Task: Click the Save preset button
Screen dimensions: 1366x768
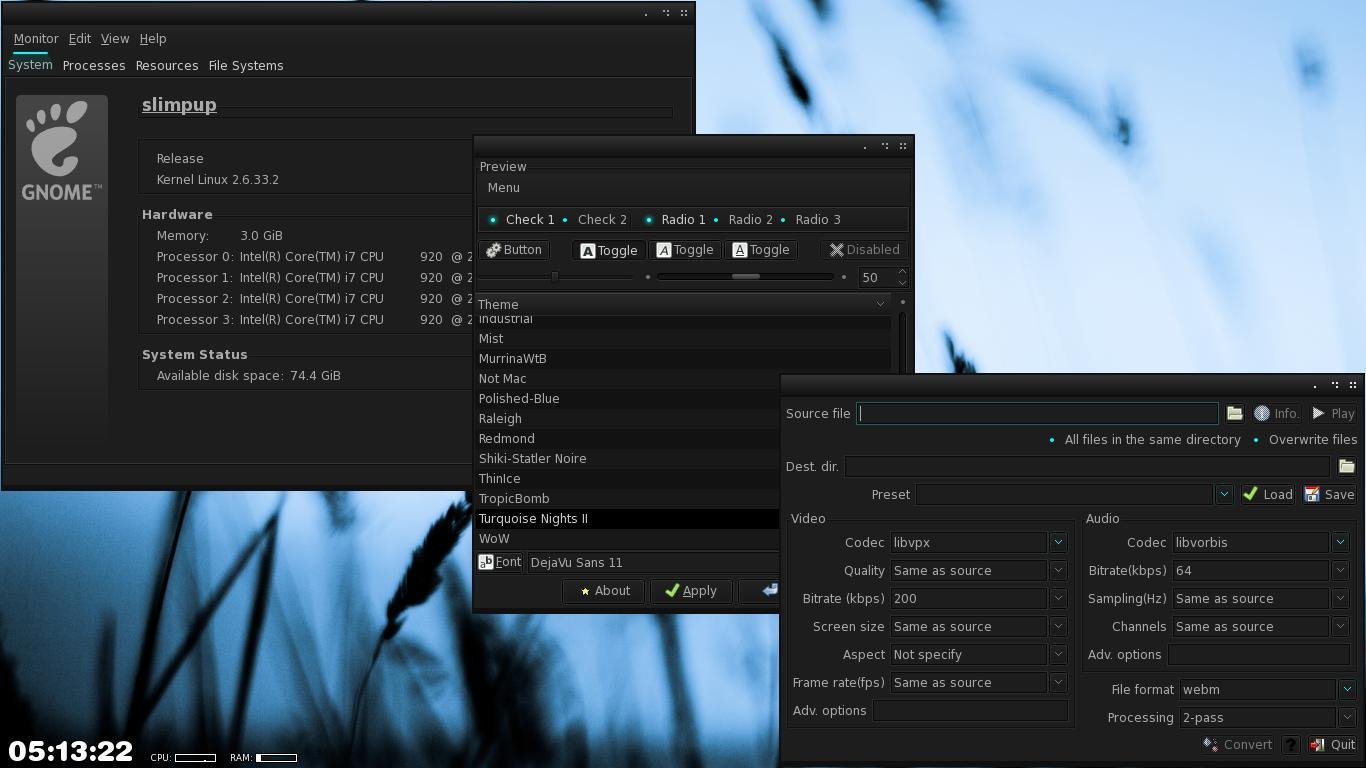Action: 1329,494
